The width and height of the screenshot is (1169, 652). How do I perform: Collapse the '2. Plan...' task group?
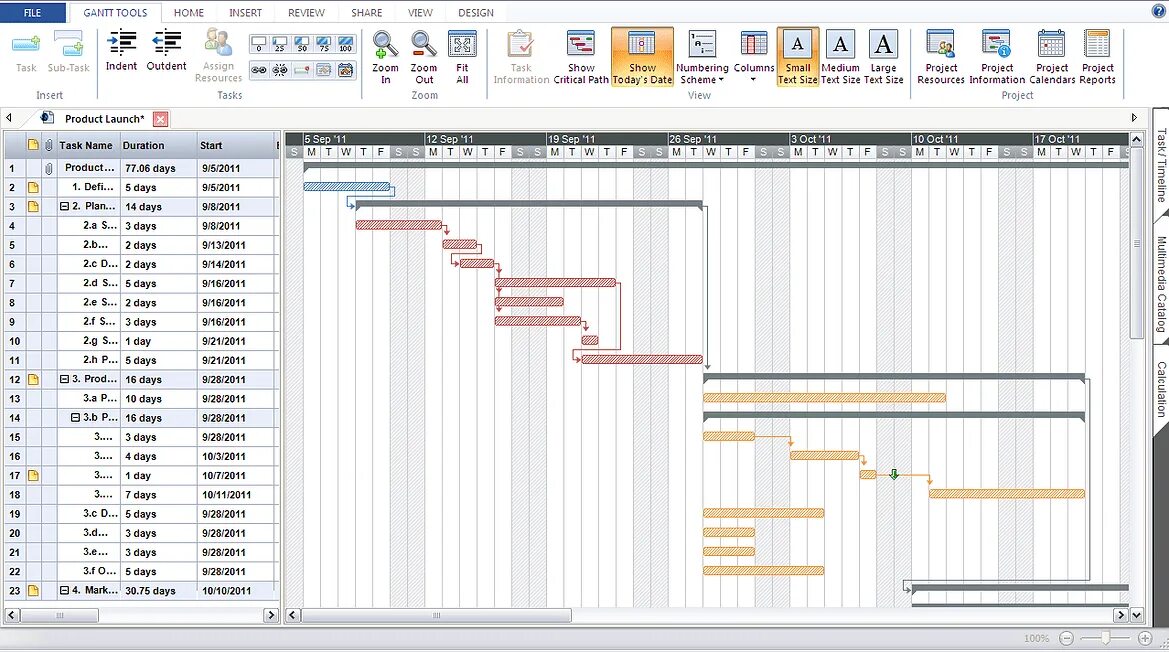tap(64, 206)
